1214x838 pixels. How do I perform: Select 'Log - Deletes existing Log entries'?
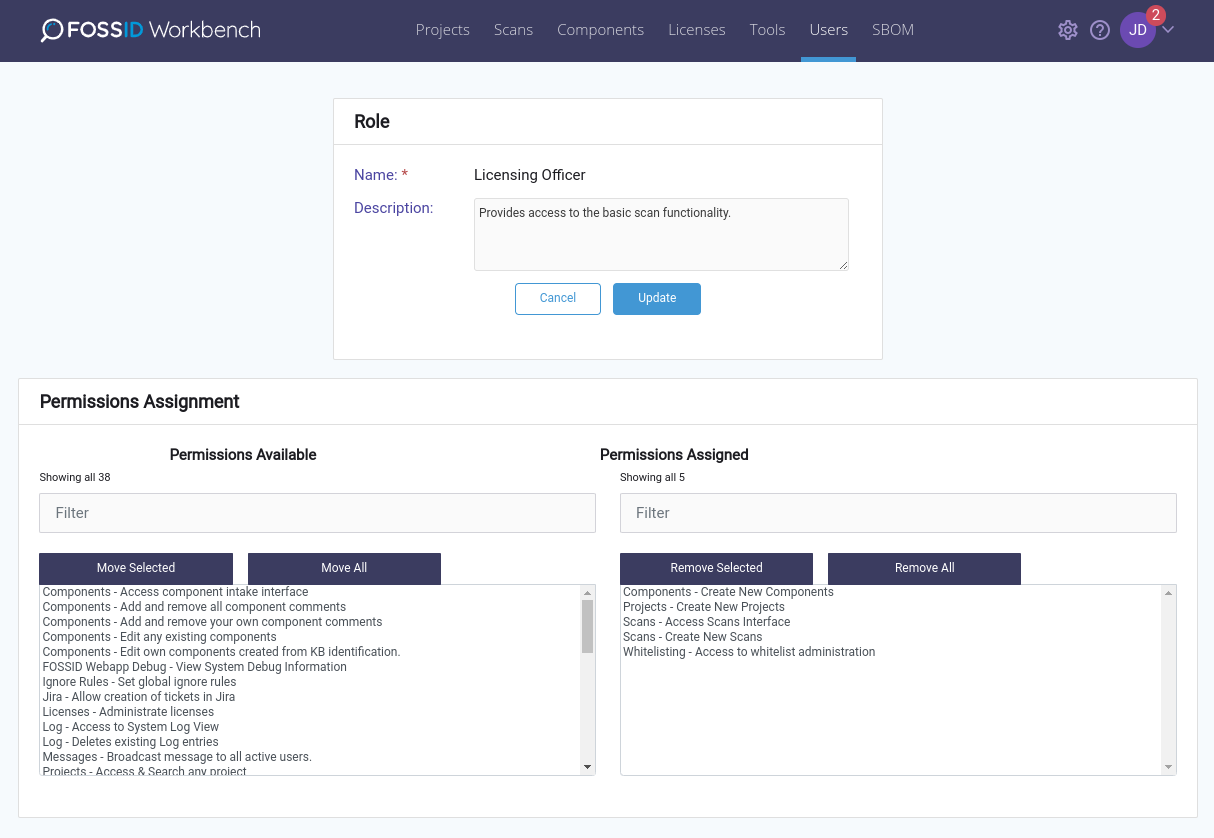(310, 742)
